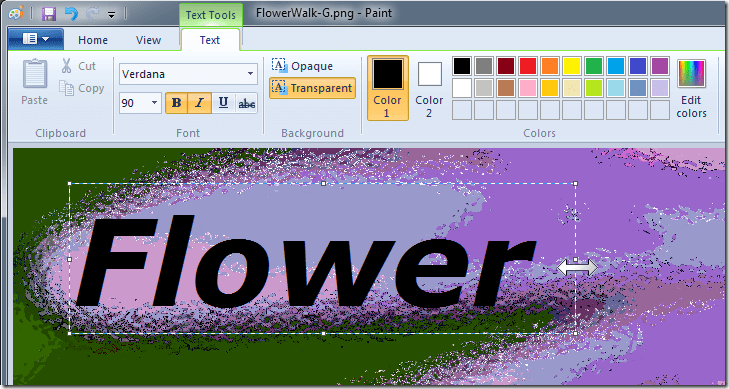The image size is (729, 389).
Task: Pick the purple color swatch
Action: pyautogui.click(x=660, y=66)
